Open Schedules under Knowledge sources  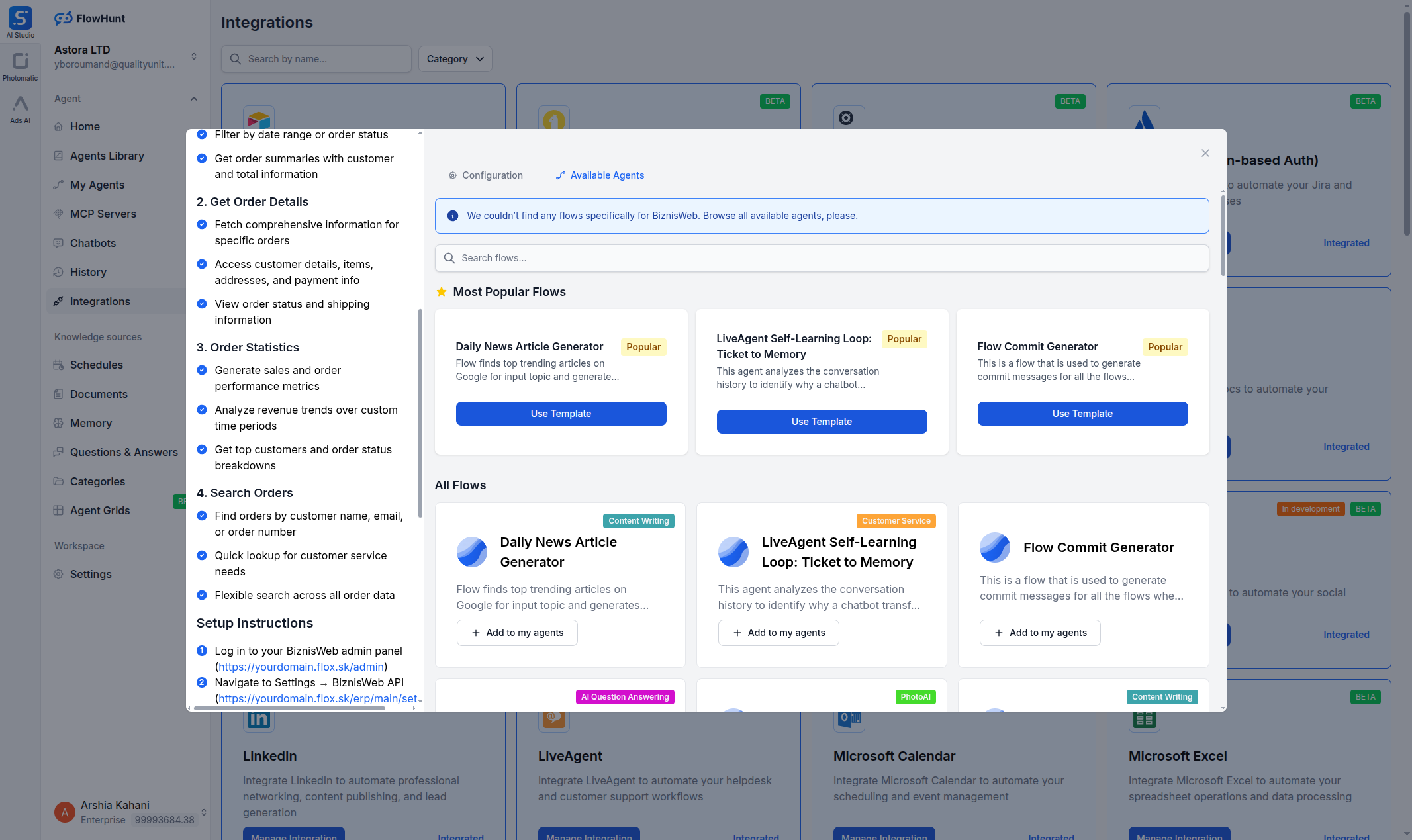96,365
